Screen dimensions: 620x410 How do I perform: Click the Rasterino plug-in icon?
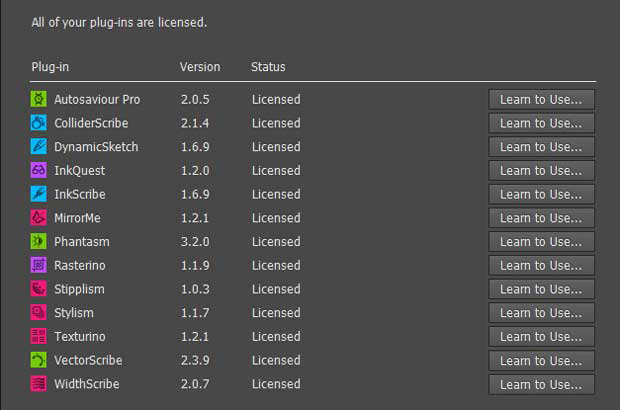(39, 265)
